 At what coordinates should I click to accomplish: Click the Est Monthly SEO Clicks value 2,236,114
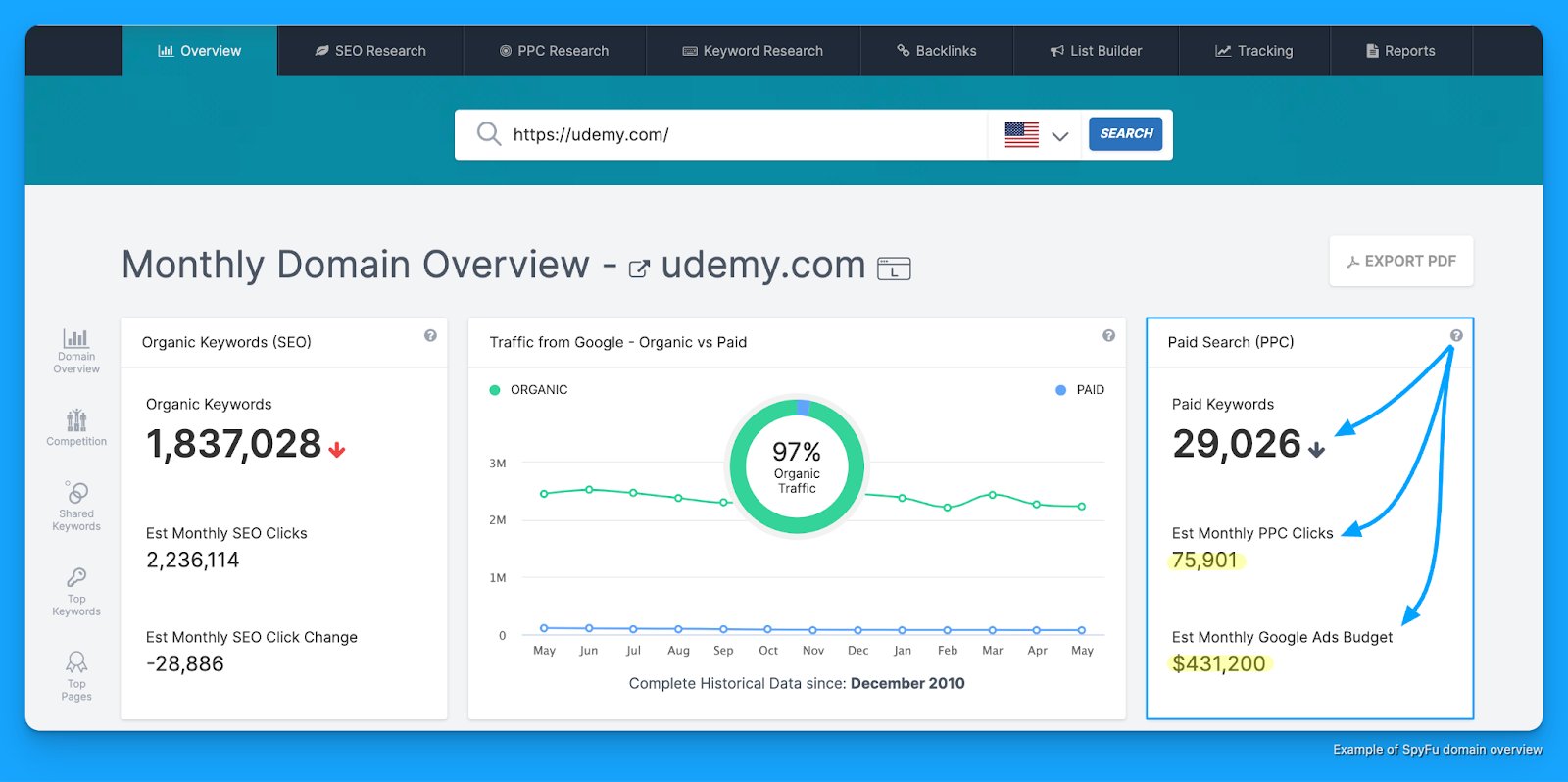[x=193, y=561]
